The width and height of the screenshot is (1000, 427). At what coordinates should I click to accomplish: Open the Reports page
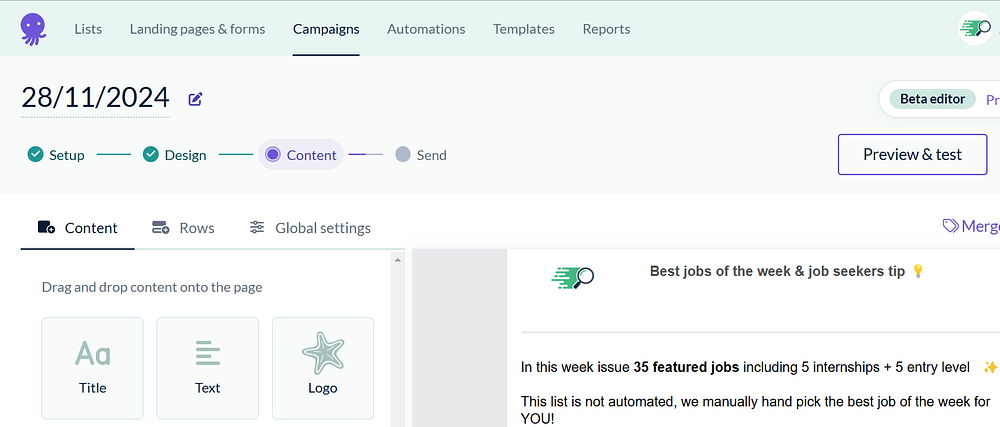click(606, 29)
